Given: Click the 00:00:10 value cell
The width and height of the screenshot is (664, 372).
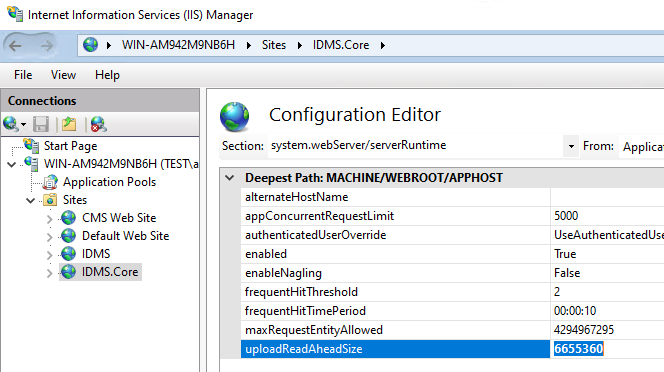Looking at the screenshot, I should coord(608,311).
